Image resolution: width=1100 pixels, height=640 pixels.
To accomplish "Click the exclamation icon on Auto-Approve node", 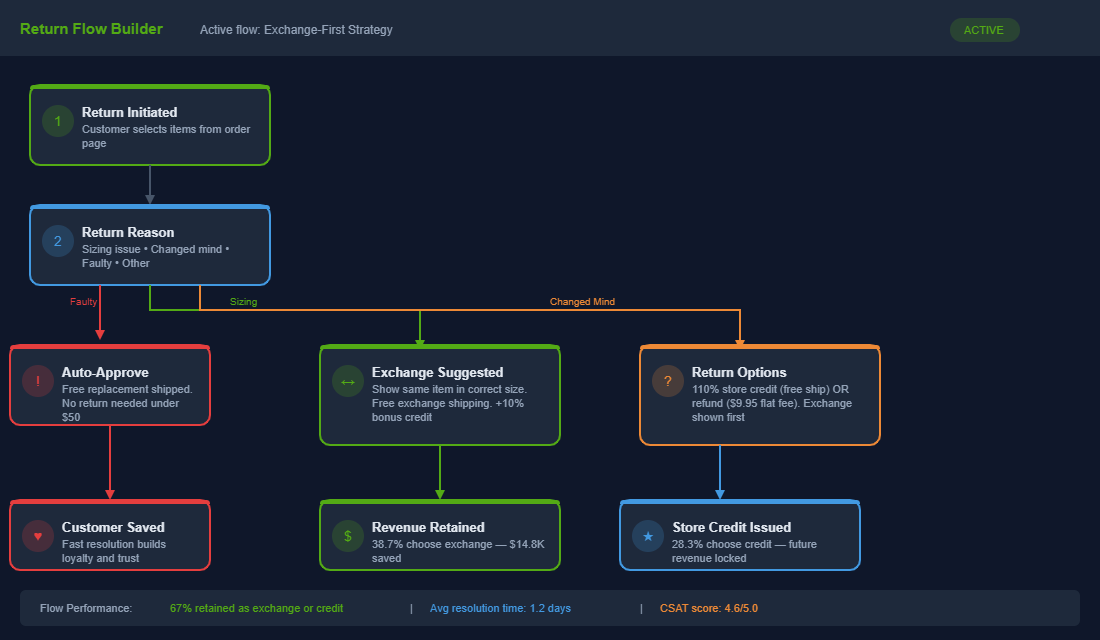I will [37, 381].
